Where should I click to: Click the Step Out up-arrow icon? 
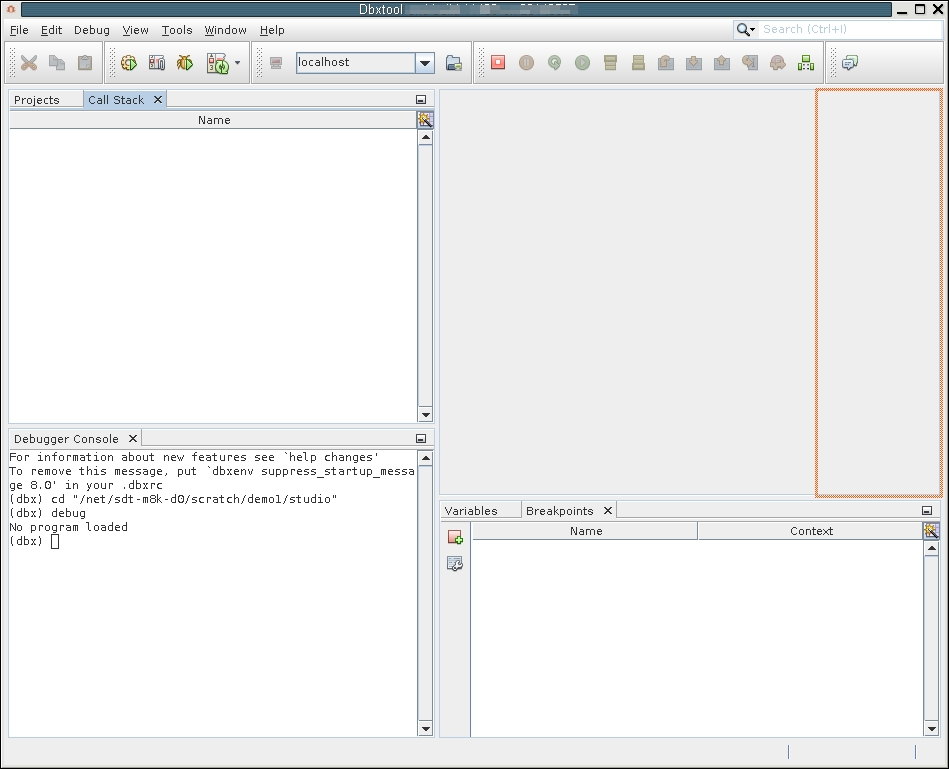pos(721,62)
